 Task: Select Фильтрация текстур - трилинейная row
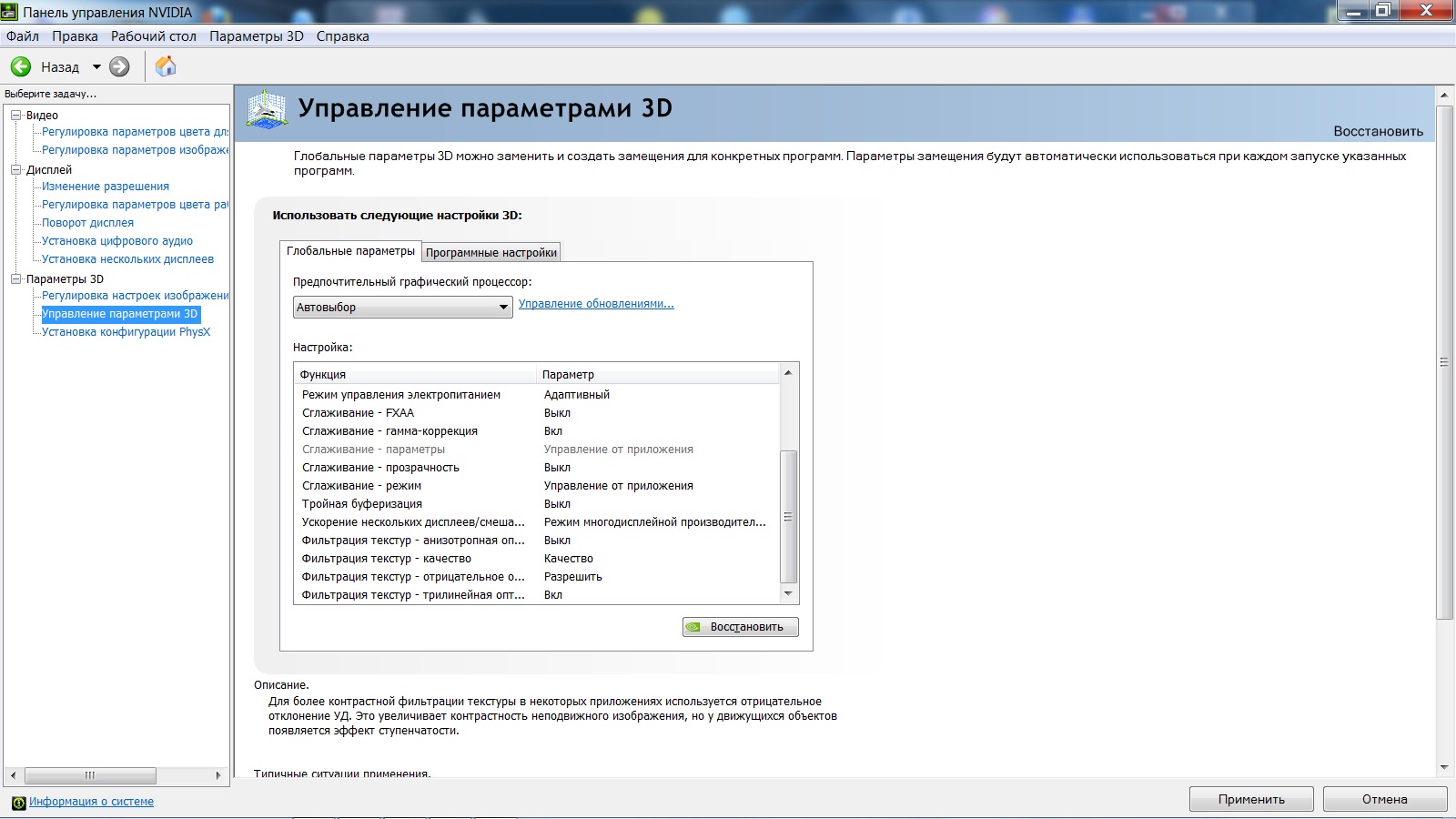537,595
